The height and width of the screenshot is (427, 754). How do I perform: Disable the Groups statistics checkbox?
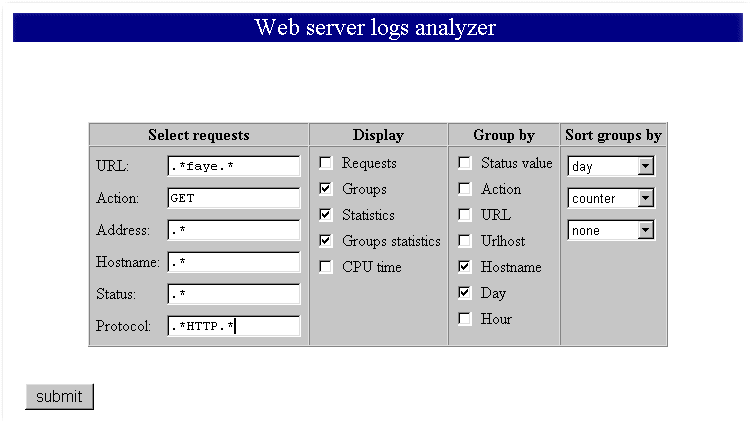point(326,241)
